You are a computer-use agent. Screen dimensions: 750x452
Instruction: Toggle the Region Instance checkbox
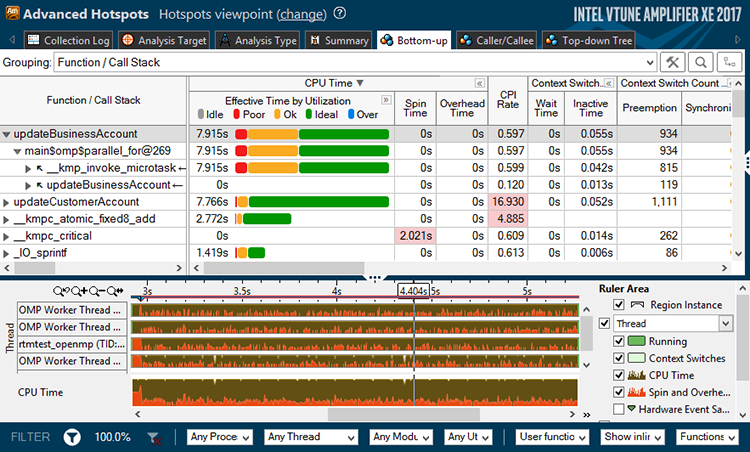(618, 305)
